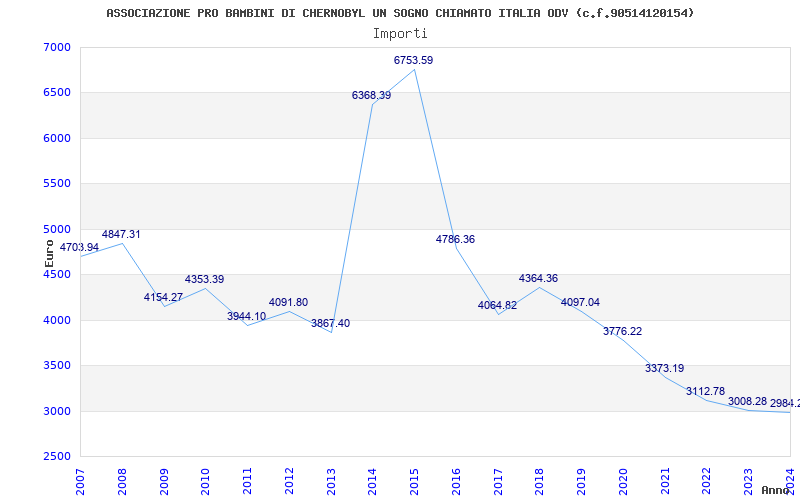This screenshot has height=500, width=800.
Task: Select data label 4364.36
Action: [539, 279]
